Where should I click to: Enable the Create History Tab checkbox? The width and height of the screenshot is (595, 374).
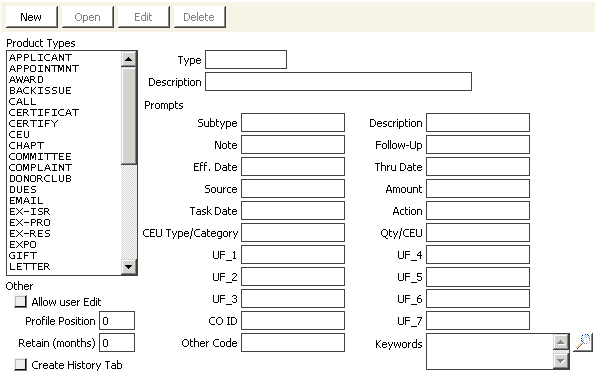(x=20, y=365)
